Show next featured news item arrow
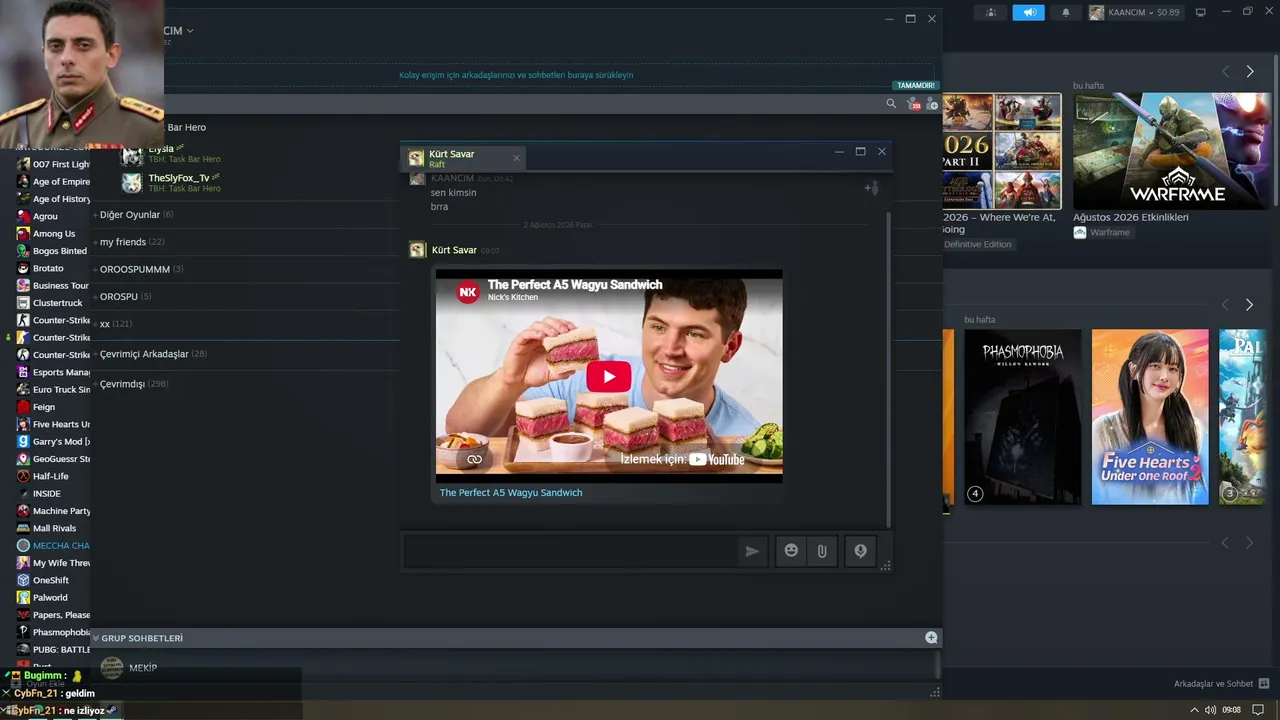 click(x=1249, y=71)
